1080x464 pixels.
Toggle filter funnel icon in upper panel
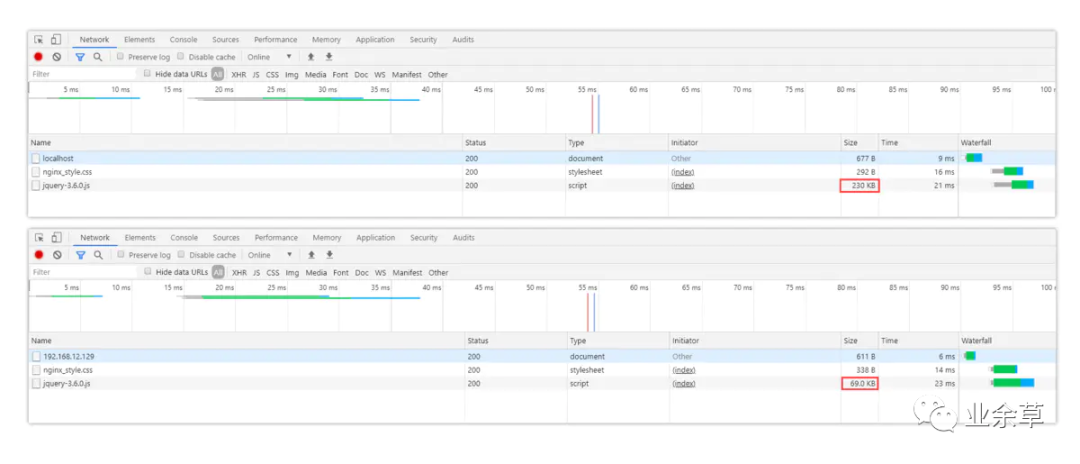pyautogui.click(x=80, y=57)
